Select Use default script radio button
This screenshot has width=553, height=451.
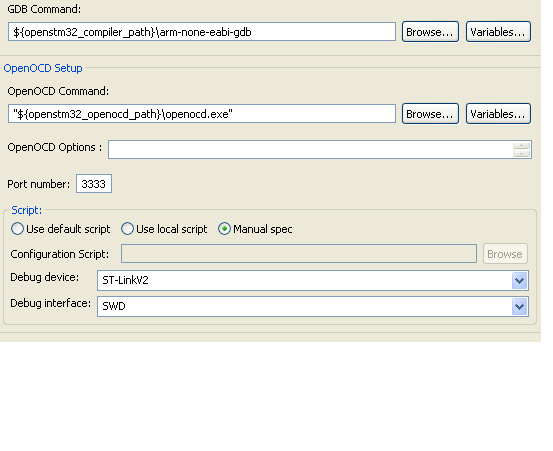17,229
